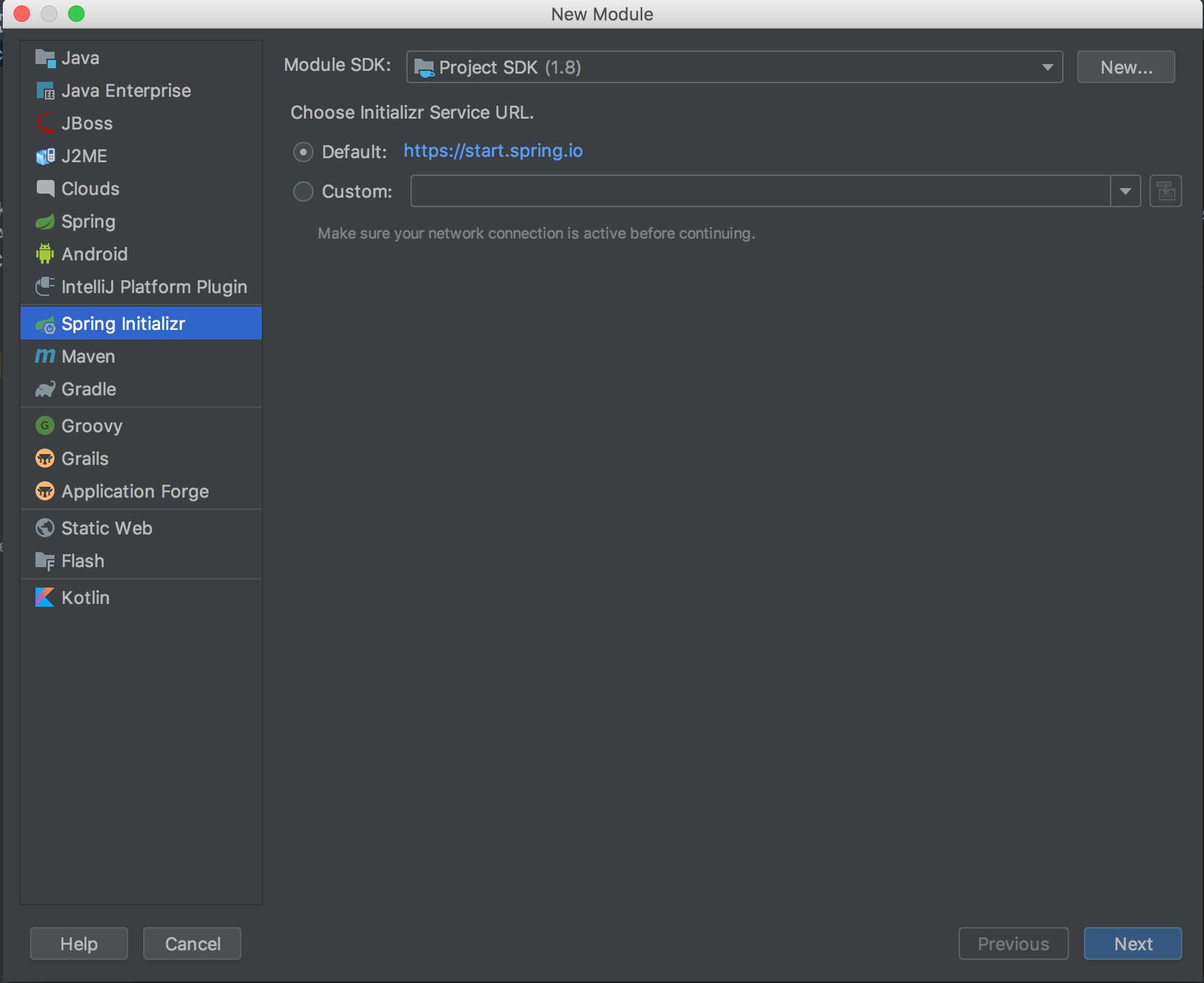Select the JBoss module type icon

pyautogui.click(x=44, y=123)
